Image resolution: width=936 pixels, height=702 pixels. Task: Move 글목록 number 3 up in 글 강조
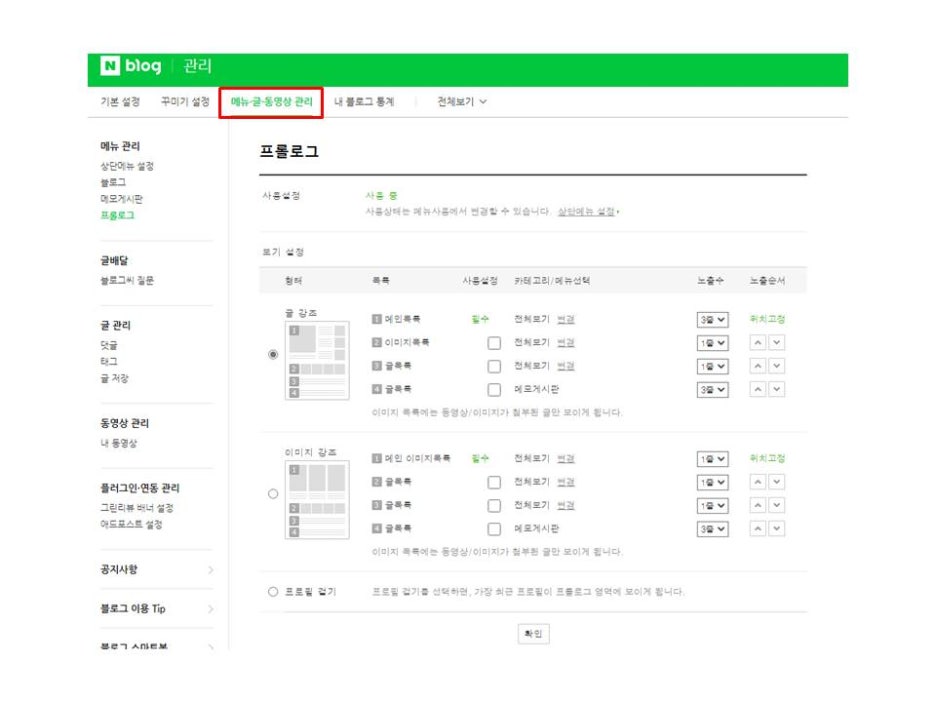click(758, 366)
